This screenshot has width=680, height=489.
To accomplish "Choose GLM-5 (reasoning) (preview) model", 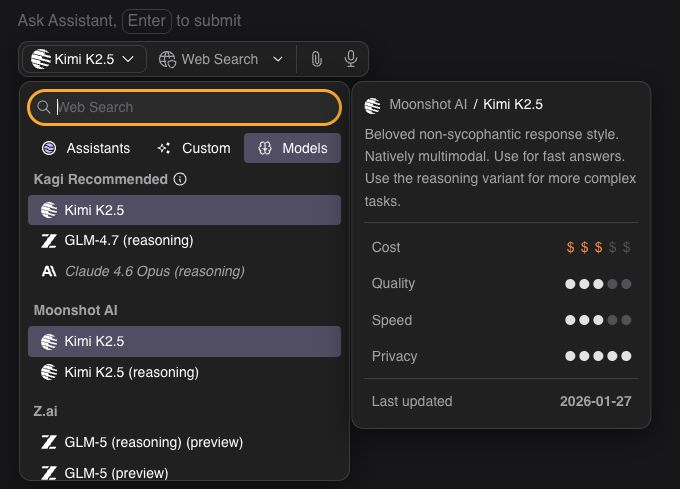I will coord(184,442).
